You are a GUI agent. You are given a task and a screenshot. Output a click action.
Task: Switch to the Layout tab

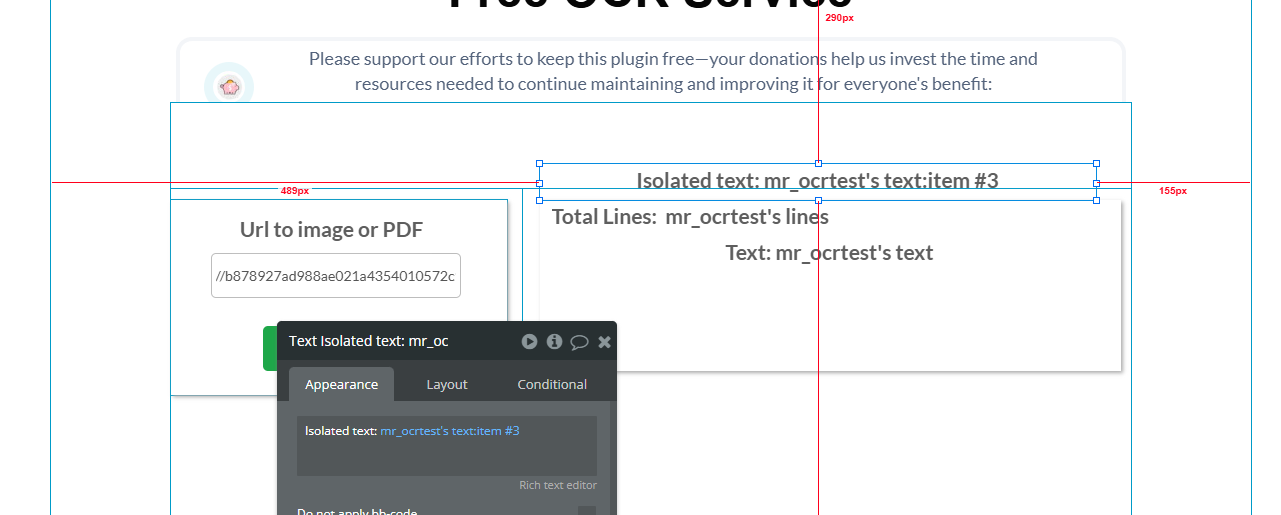pos(447,384)
